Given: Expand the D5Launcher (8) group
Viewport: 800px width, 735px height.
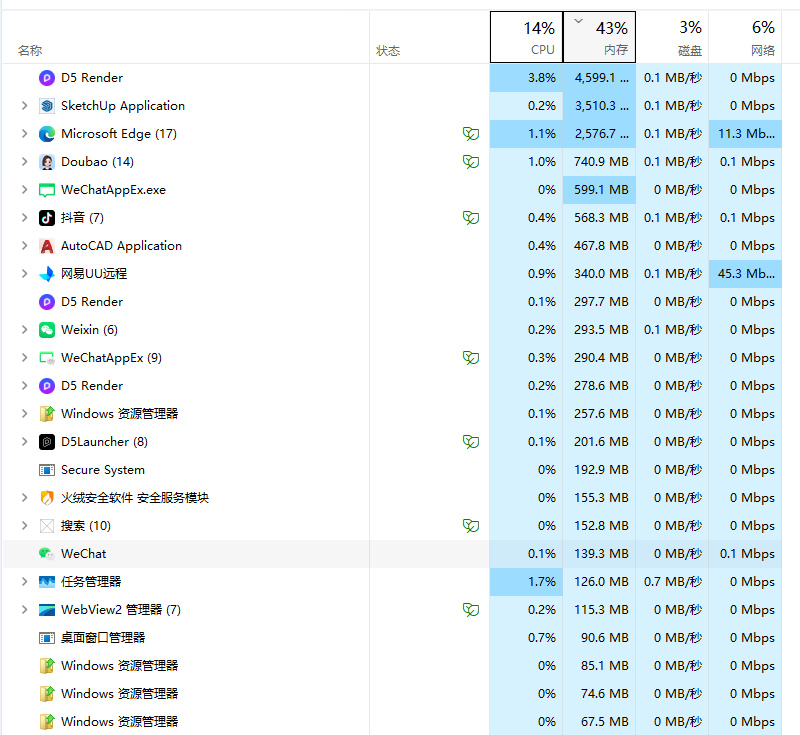Looking at the screenshot, I should pos(24,442).
